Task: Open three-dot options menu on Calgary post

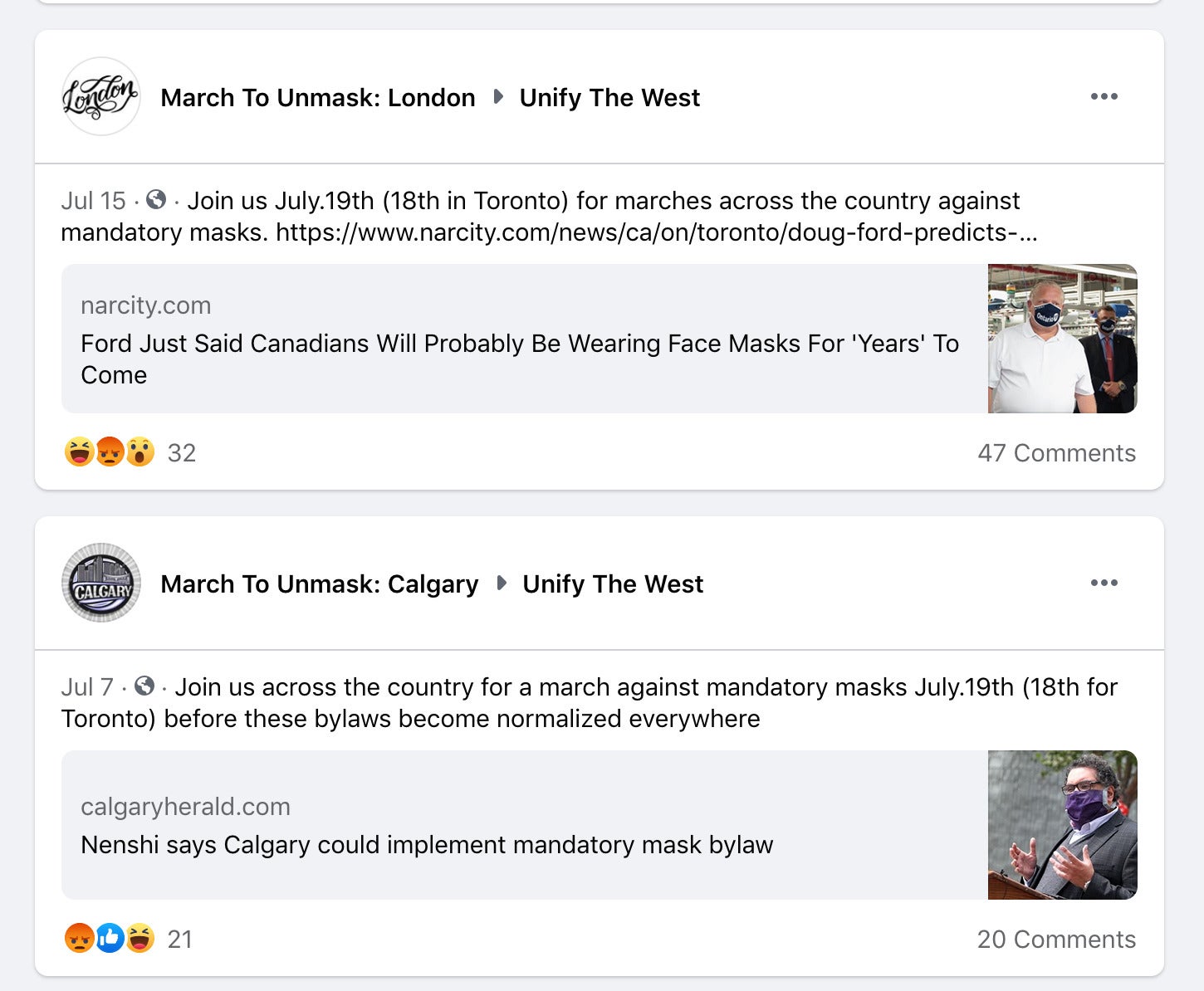Action: coord(1104,583)
